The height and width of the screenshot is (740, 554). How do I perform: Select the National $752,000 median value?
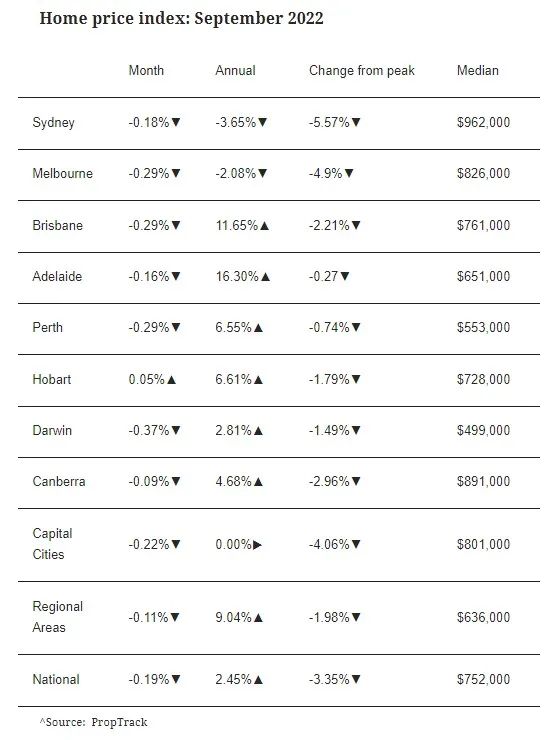[483, 679]
